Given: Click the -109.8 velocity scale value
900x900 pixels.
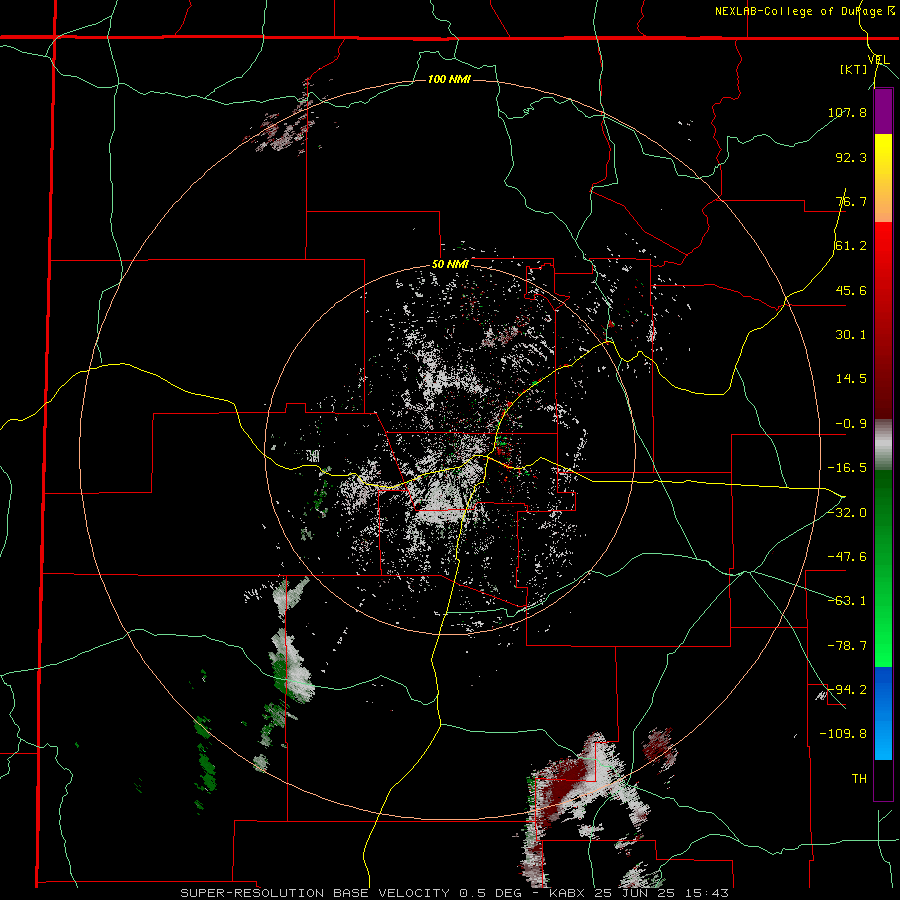Looking at the screenshot, I should [x=843, y=734].
